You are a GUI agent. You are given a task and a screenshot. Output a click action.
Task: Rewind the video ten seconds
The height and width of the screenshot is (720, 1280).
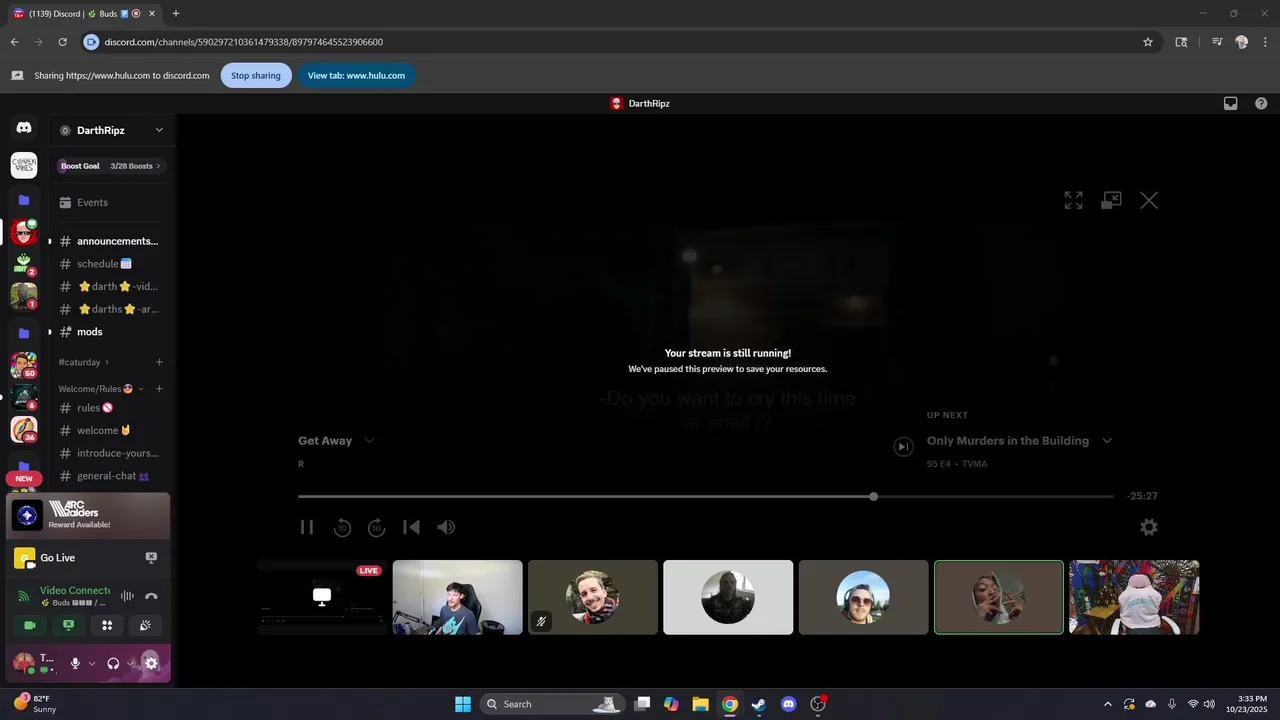click(342, 527)
